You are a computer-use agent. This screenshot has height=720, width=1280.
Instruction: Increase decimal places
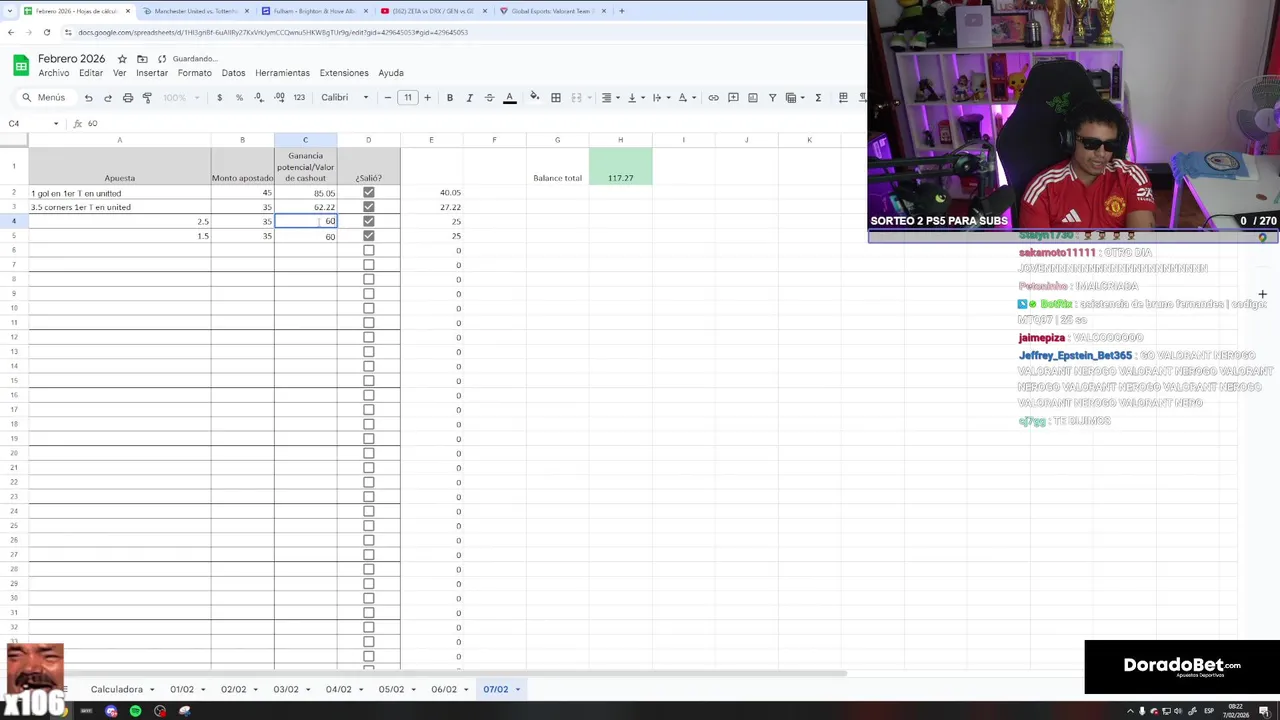pyautogui.click(x=278, y=97)
